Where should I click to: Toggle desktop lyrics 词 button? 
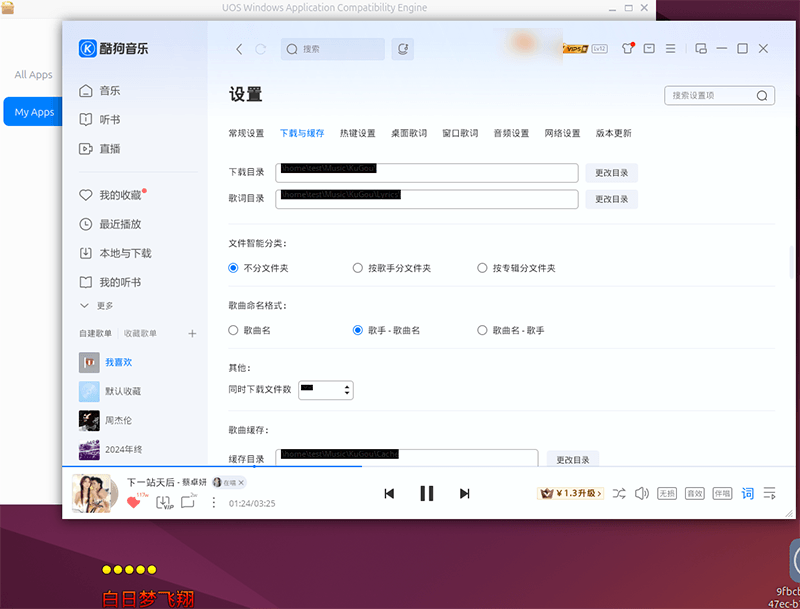click(x=747, y=493)
